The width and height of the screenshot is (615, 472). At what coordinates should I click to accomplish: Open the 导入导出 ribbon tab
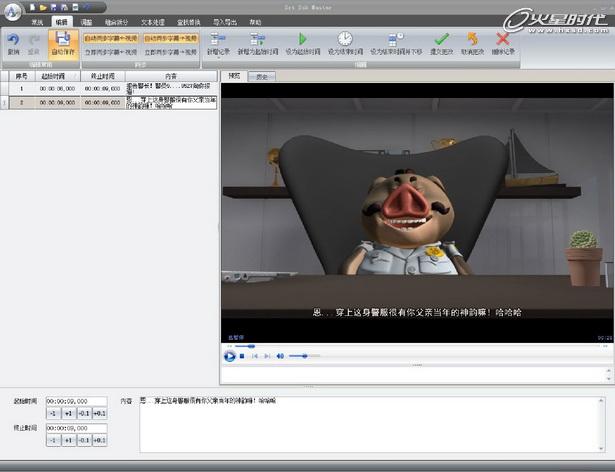pos(225,22)
